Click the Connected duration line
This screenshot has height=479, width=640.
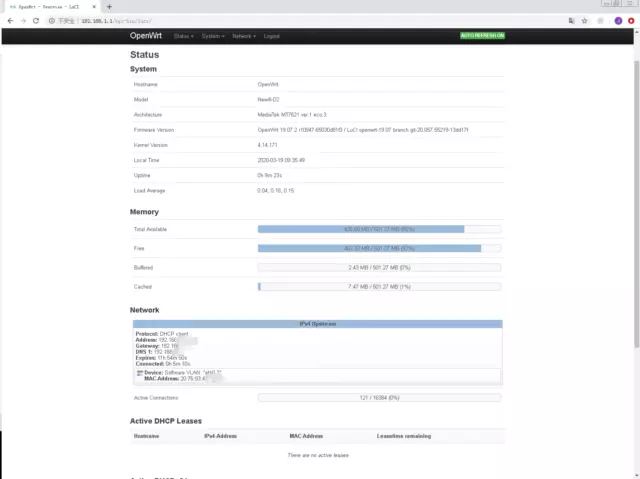(163, 364)
